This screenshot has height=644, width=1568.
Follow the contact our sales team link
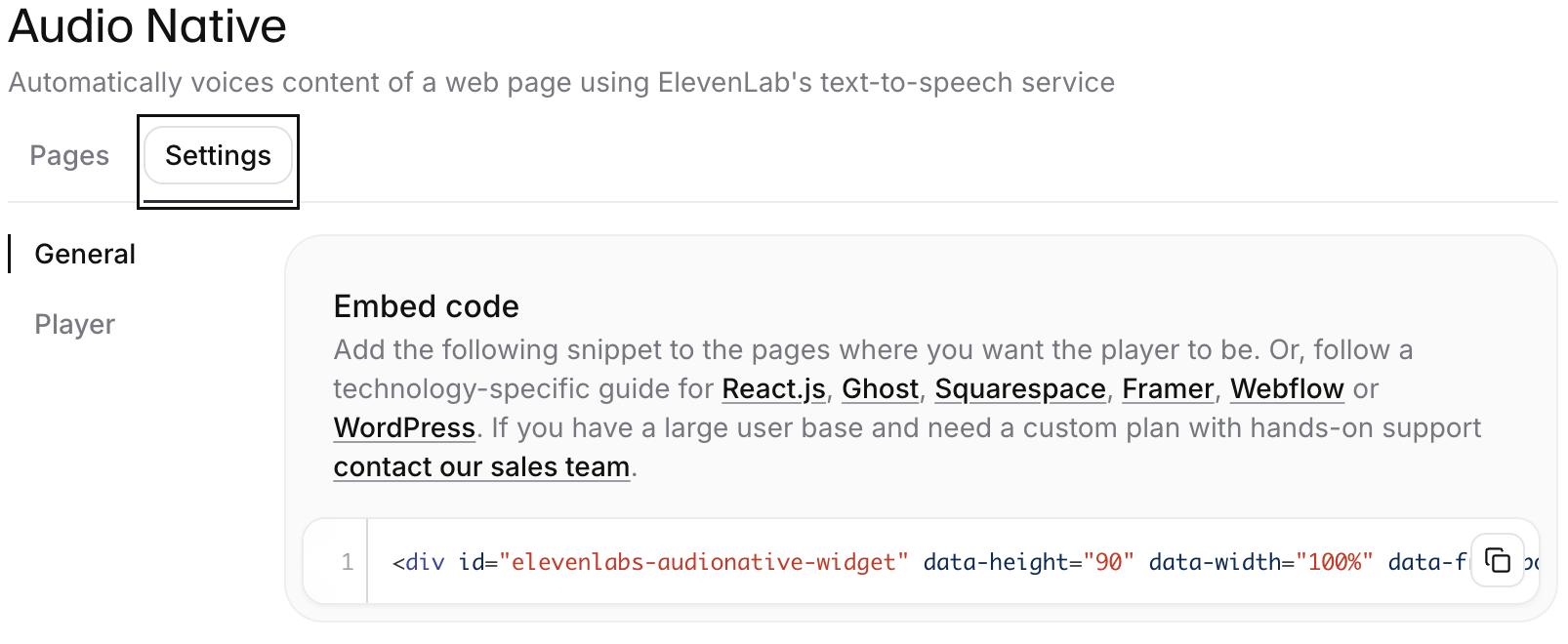coord(481,467)
